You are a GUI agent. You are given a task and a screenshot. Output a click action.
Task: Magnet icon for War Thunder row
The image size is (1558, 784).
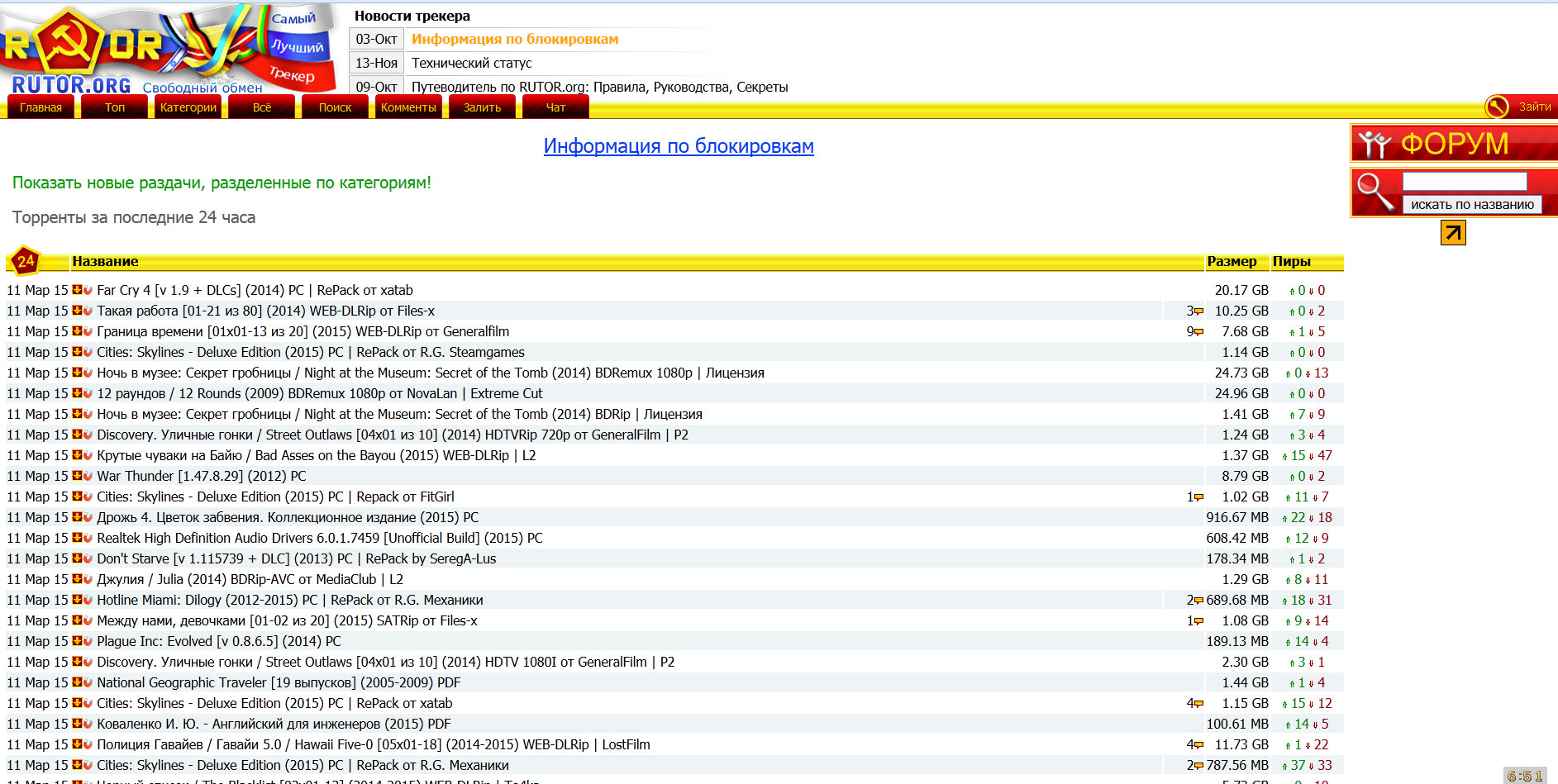click(88, 475)
